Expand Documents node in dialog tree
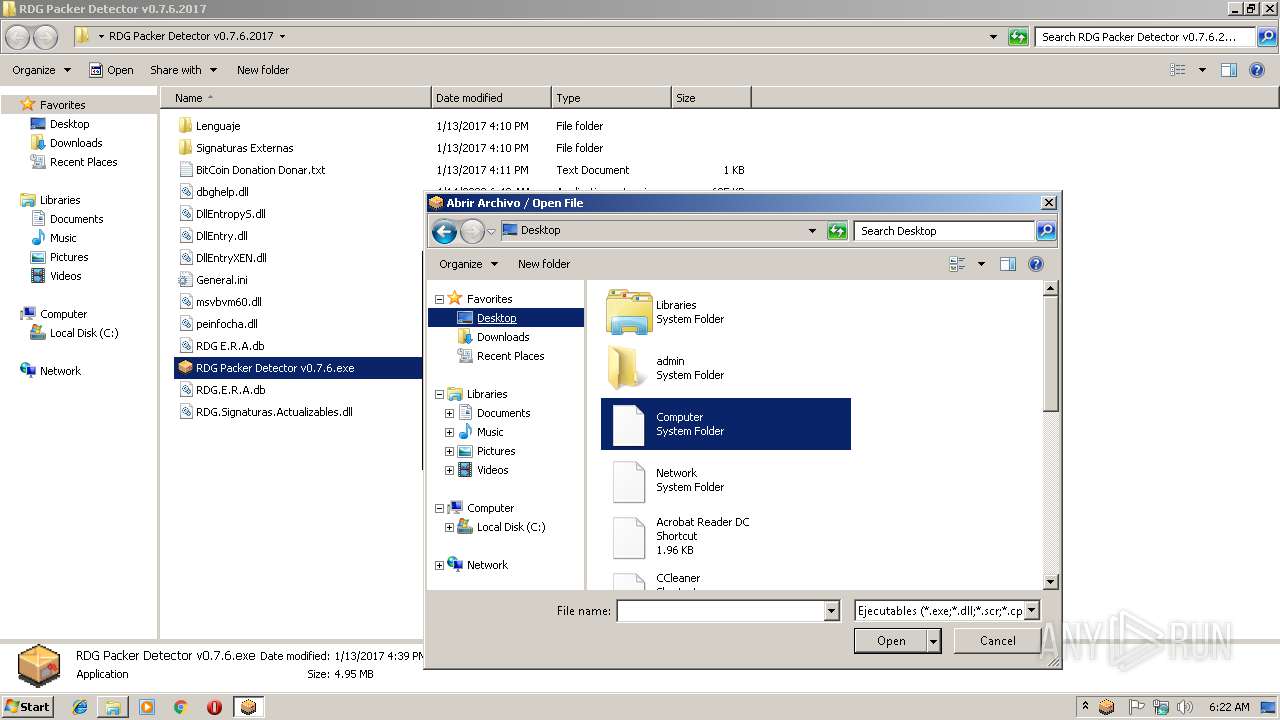Screen dimensions: 1280x720 point(449,413)
